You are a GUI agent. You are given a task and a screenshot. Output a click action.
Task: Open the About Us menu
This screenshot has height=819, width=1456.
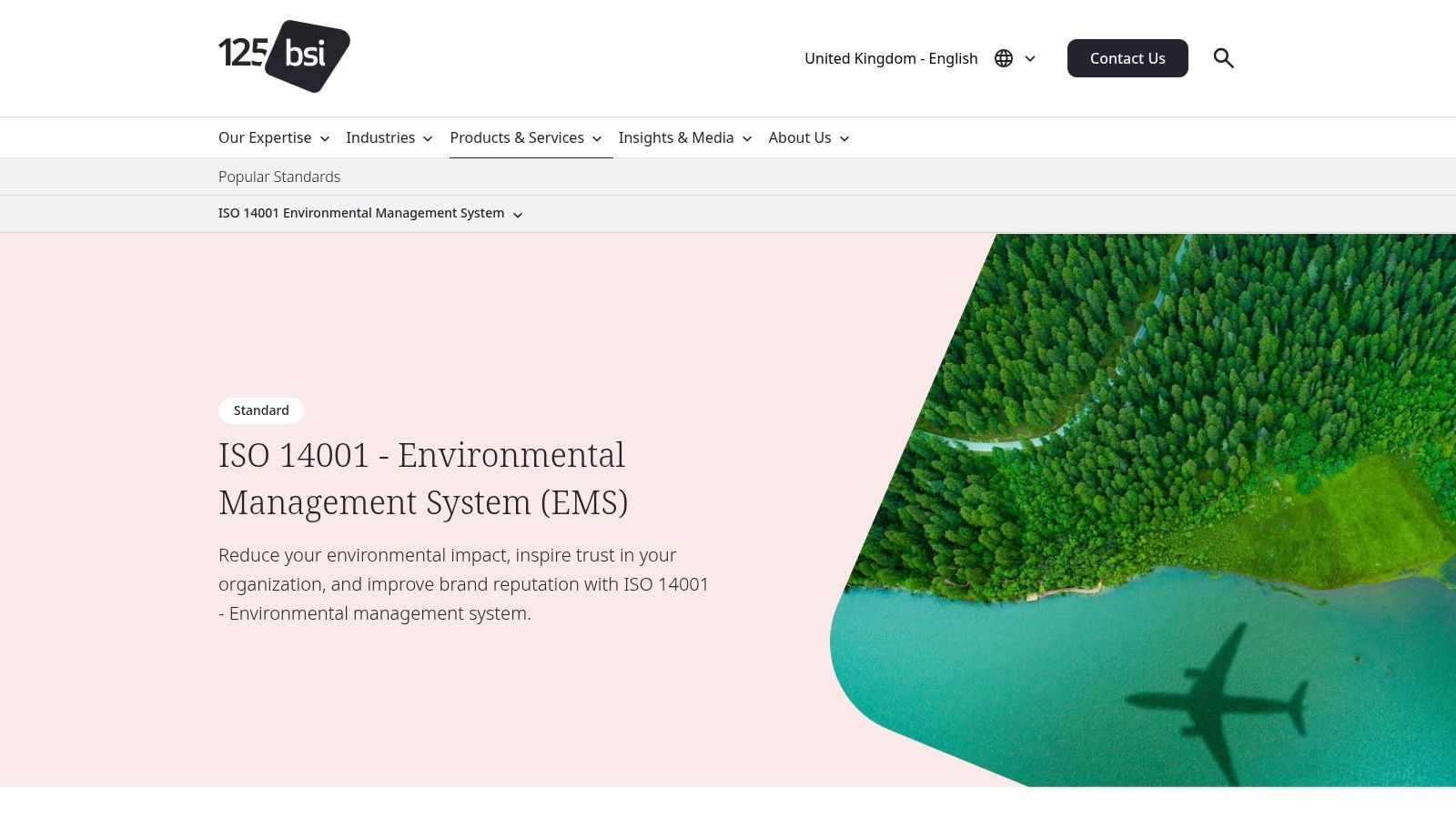pos(800,137)
